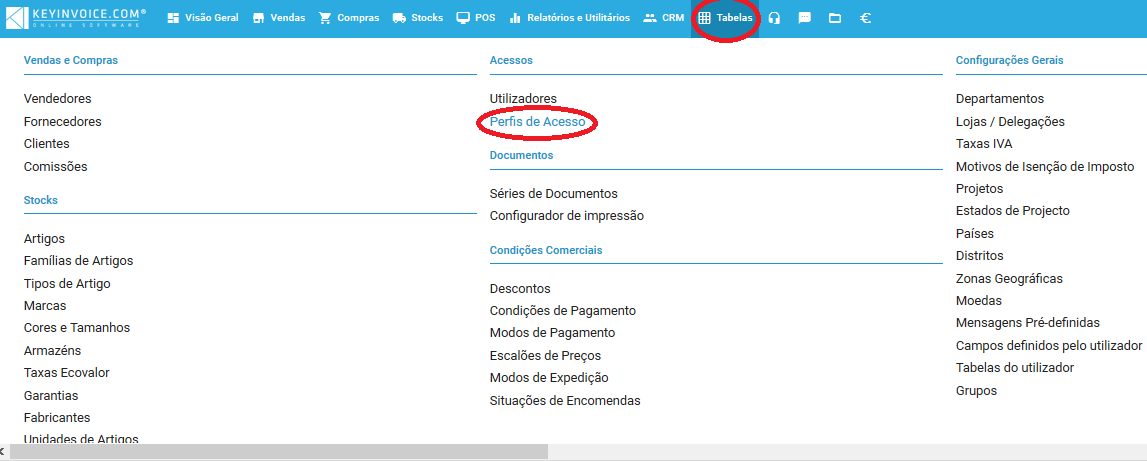Open Fabricantes table
This screenshot has width=1147, height=461.
point(57,418)
